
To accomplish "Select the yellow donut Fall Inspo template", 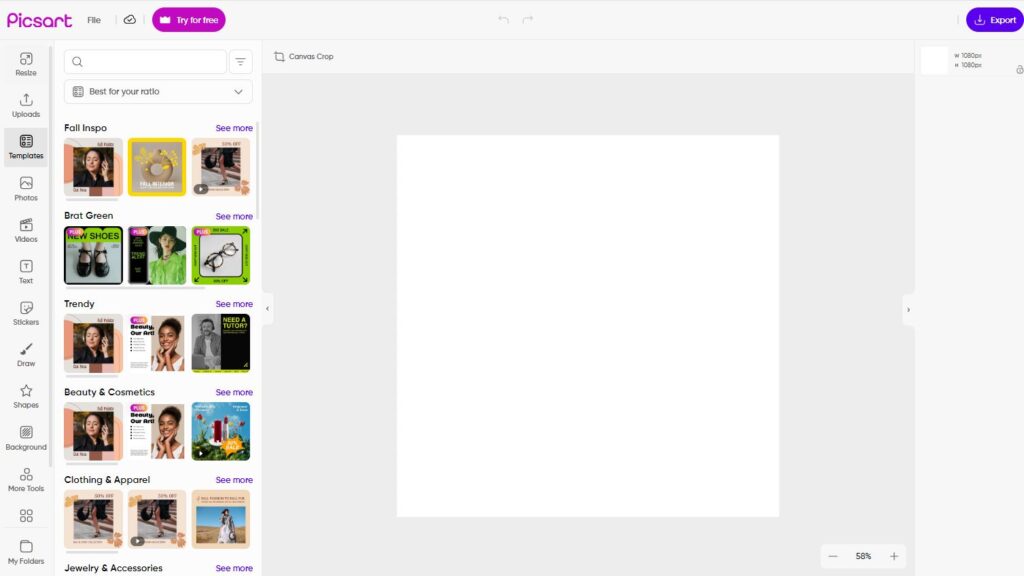I will (x=157, y=167).
